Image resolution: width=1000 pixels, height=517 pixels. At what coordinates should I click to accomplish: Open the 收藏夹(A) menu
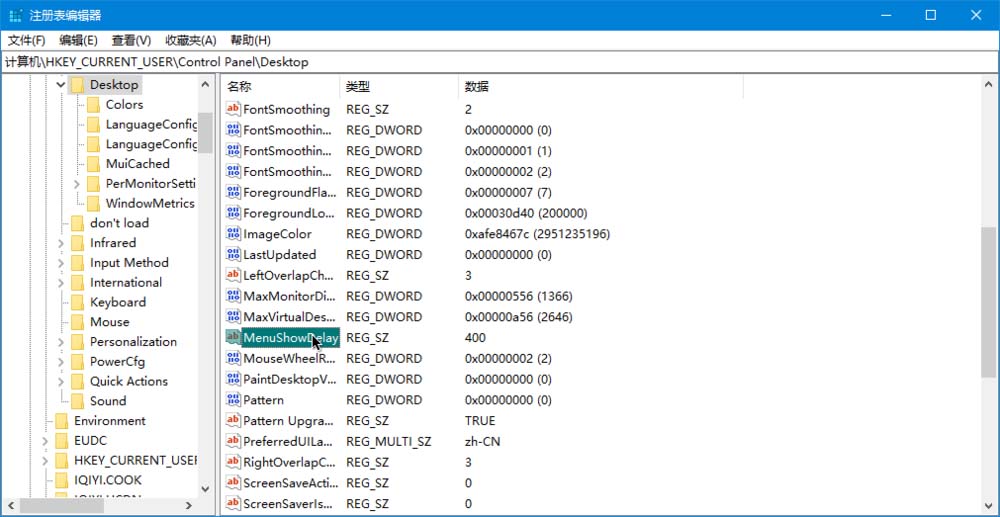tap(191, 40)
